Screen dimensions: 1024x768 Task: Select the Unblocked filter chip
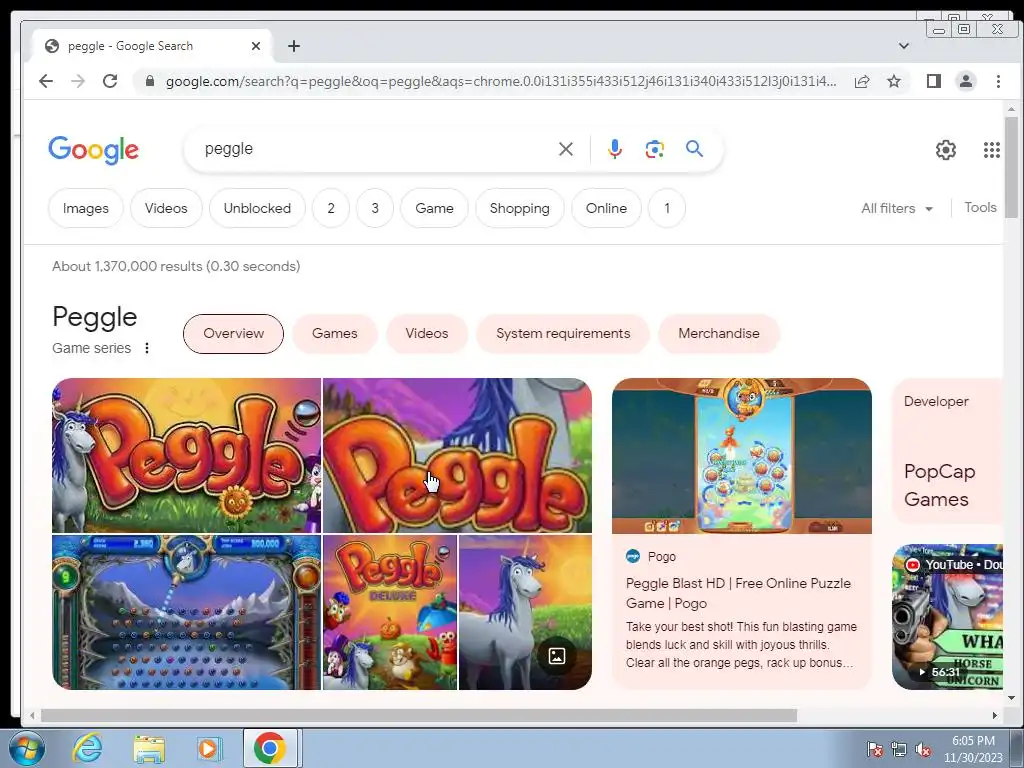point(257,208)
